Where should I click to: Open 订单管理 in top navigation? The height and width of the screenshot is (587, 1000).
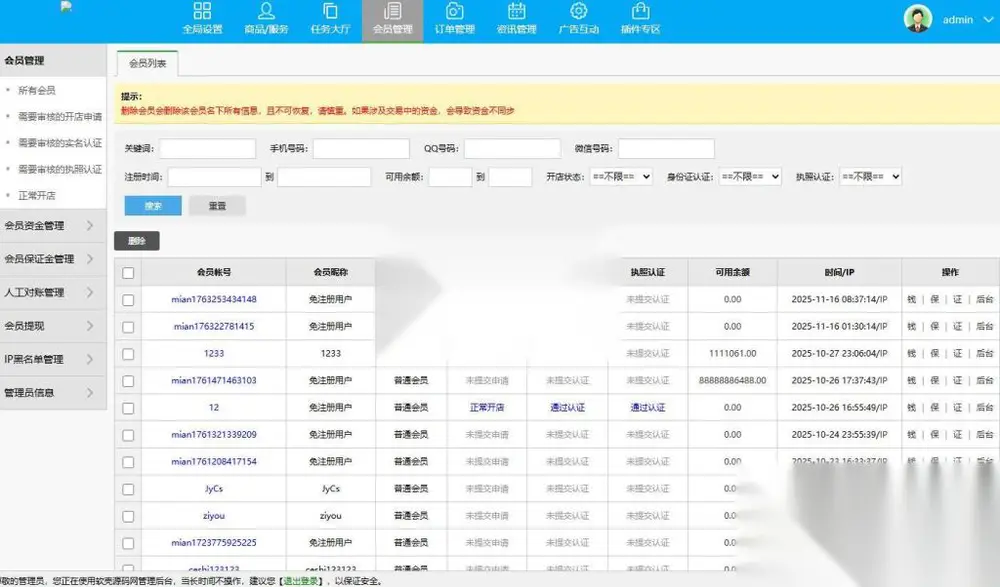(454, 19)
